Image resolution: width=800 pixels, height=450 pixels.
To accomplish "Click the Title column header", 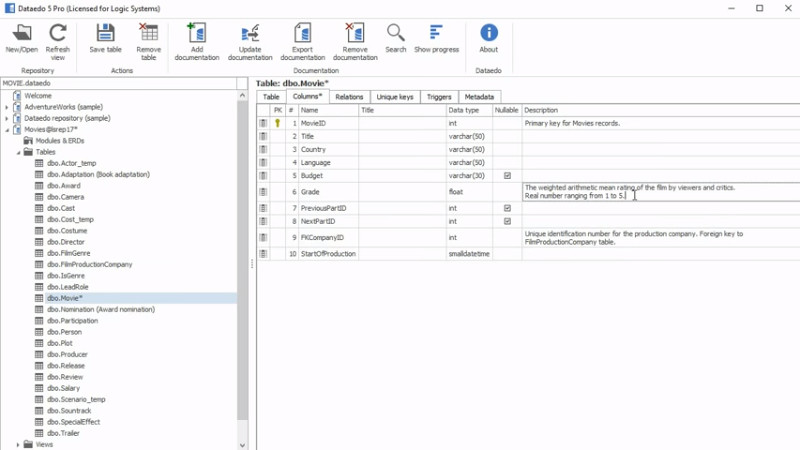I will (402, 110).
